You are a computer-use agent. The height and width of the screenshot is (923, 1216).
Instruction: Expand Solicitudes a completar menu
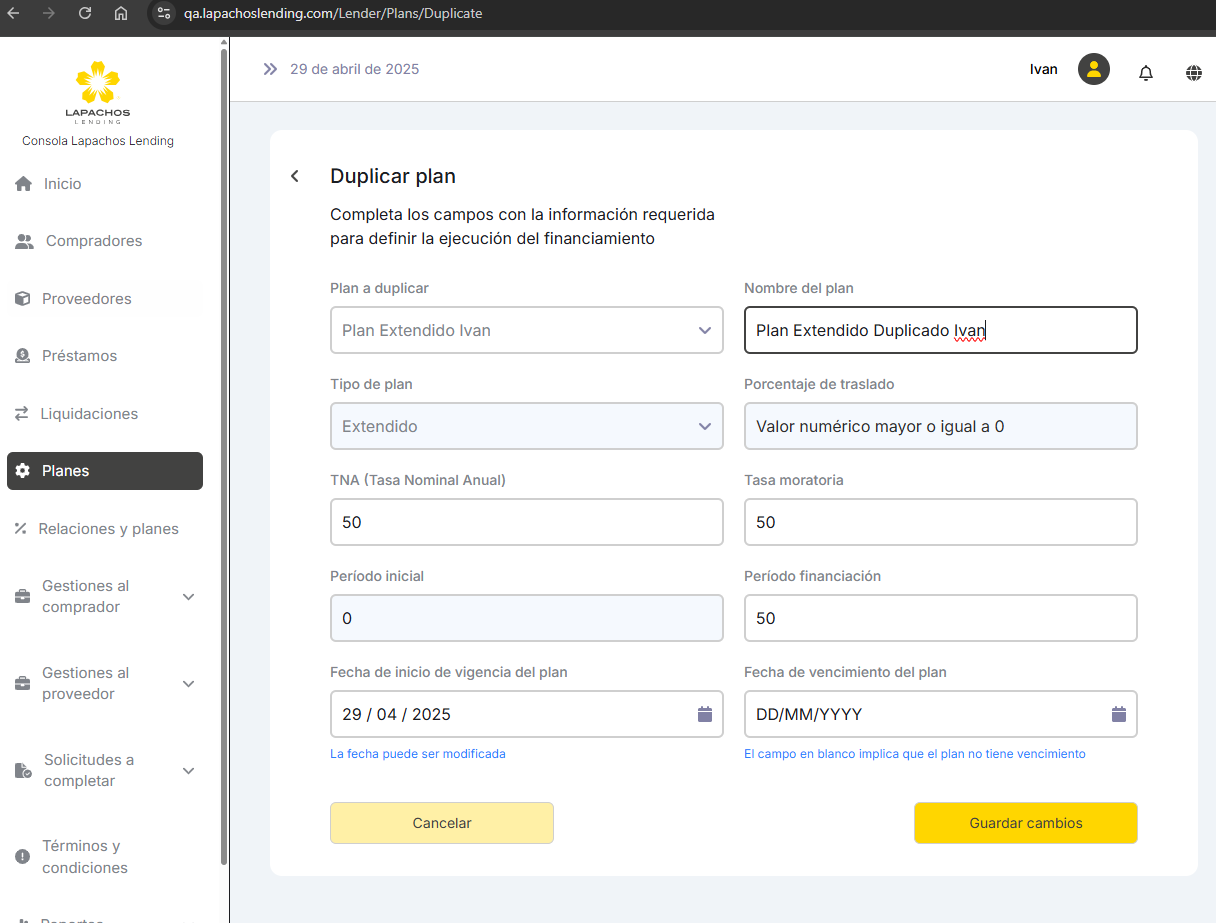click(188, 771)
